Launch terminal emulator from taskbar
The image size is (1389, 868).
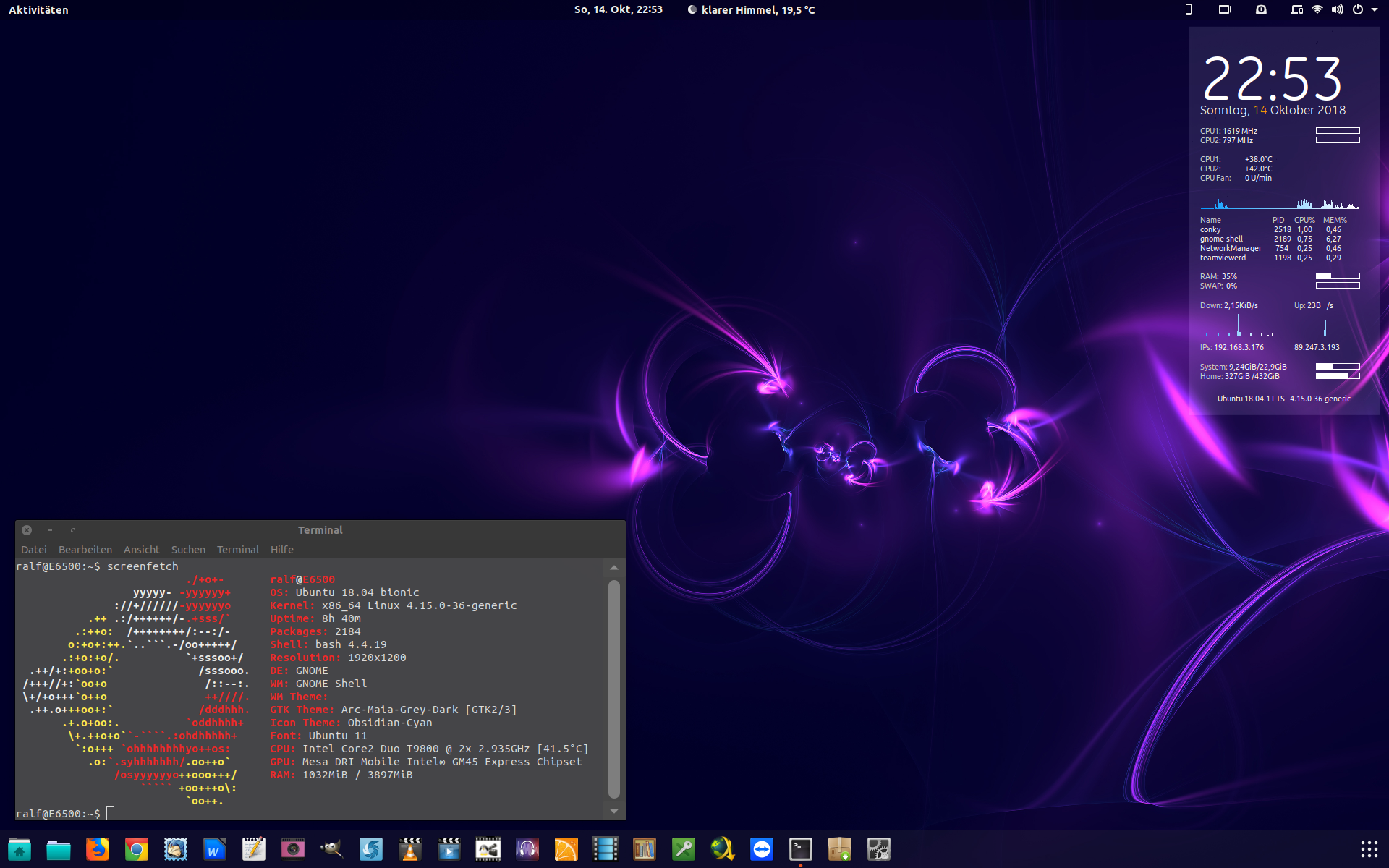[800, 850]
